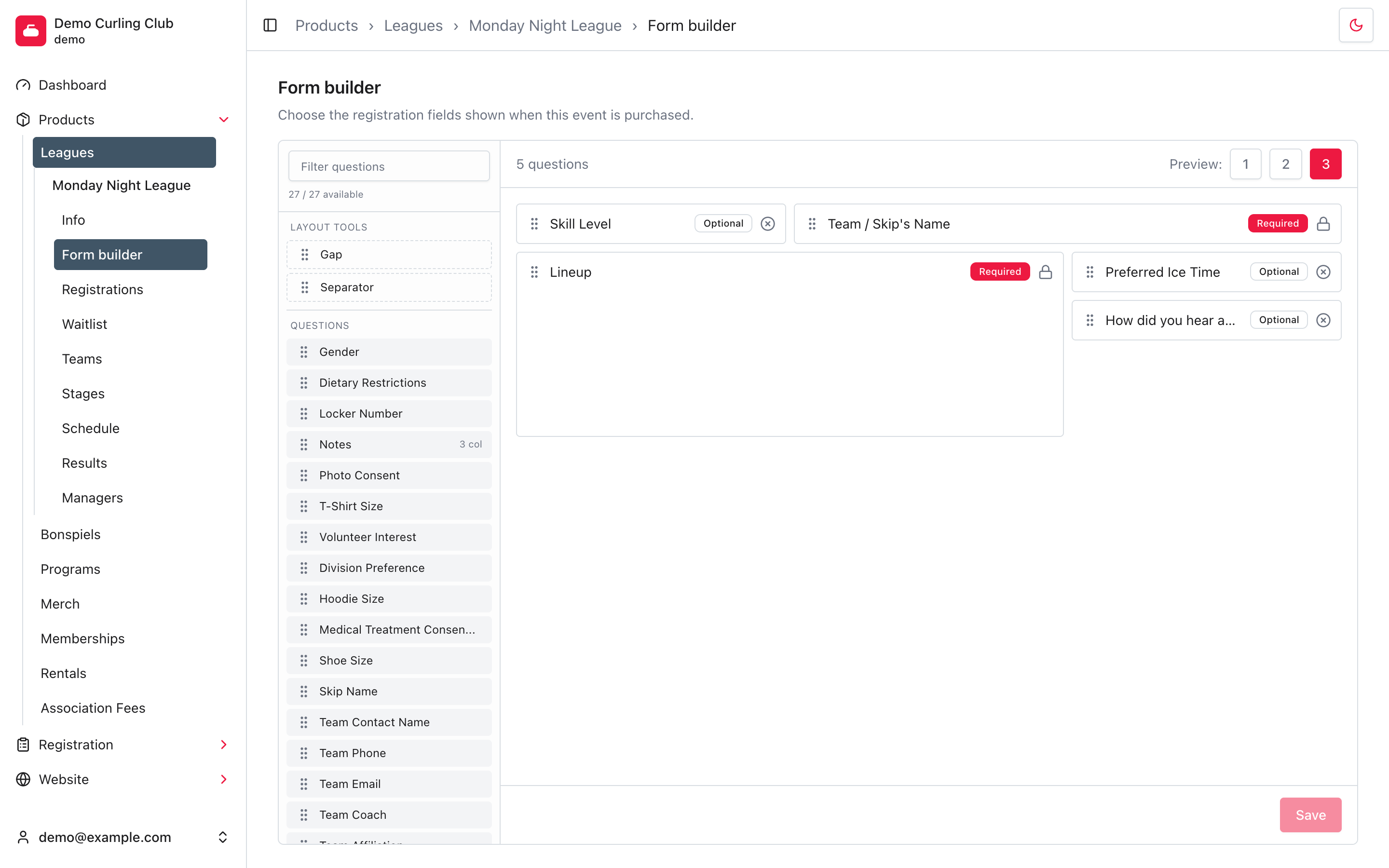Toggle the sidebar panel icon
This screenshot has height=868, width=1389.
[270, 25]
